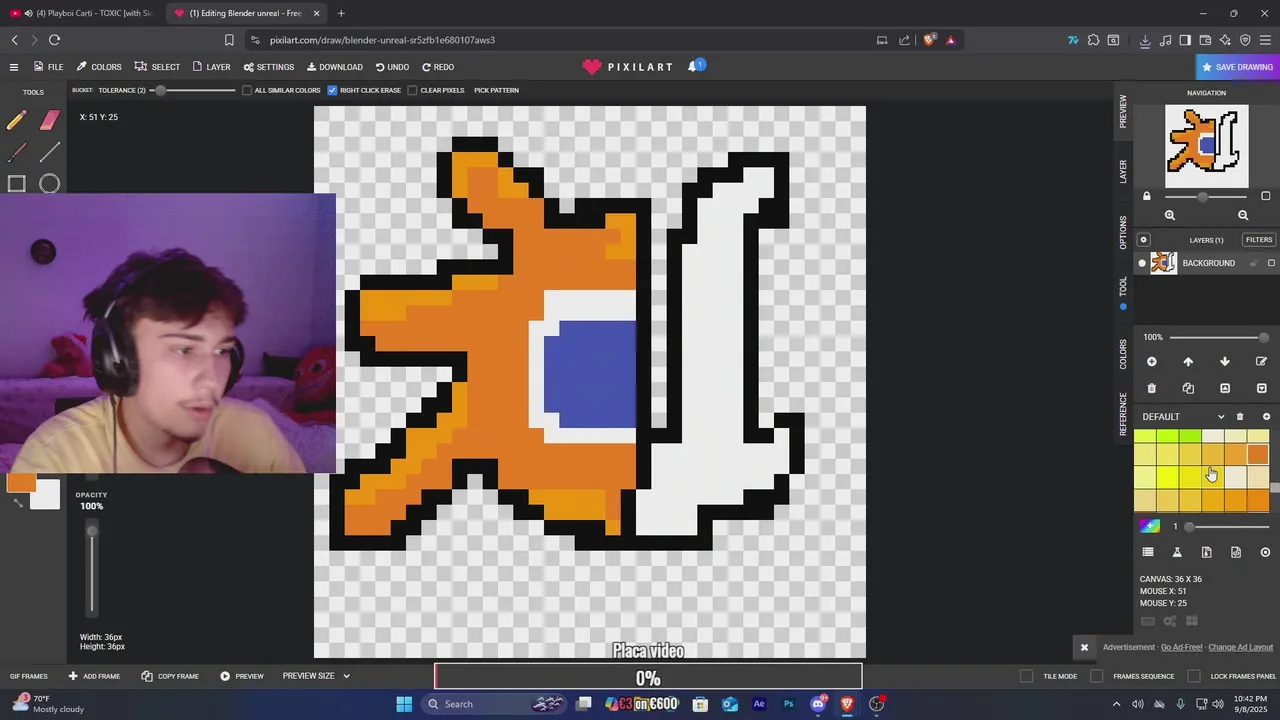
Task: Open the hamburger menu
Action: [13, 67]
